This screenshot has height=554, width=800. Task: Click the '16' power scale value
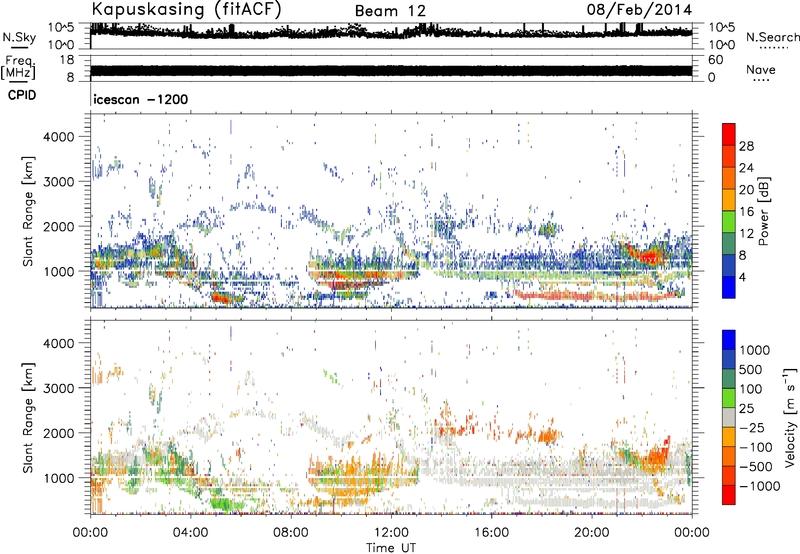coord(746,212)
